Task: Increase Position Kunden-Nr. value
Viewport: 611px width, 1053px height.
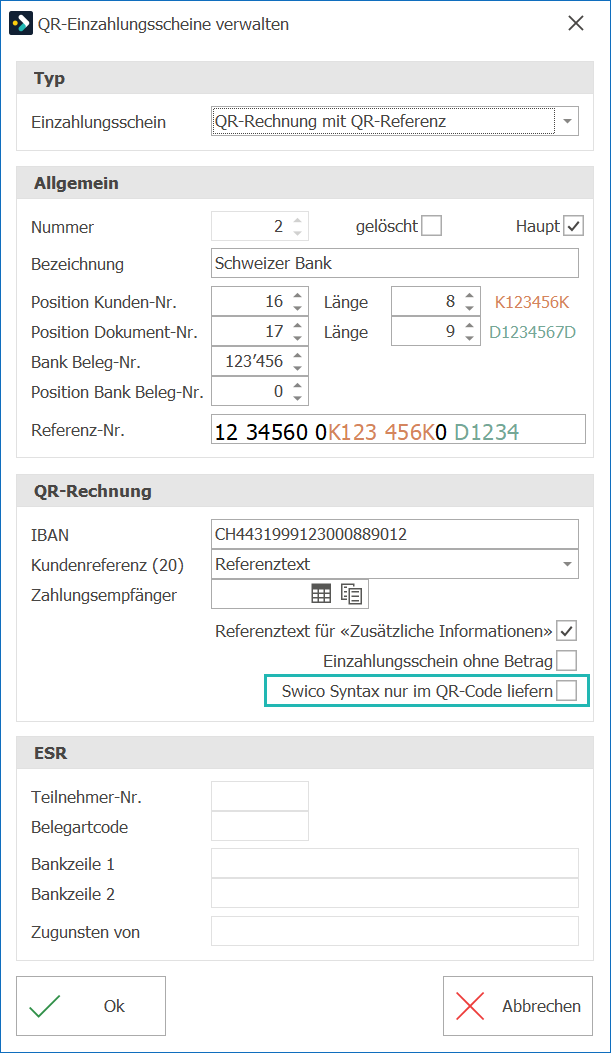Action: click(x=297, y=295)
